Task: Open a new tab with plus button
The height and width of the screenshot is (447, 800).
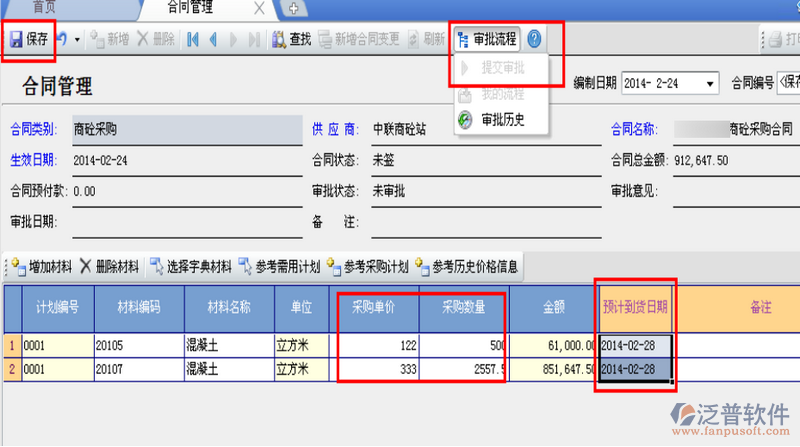Action: point(293,8)
